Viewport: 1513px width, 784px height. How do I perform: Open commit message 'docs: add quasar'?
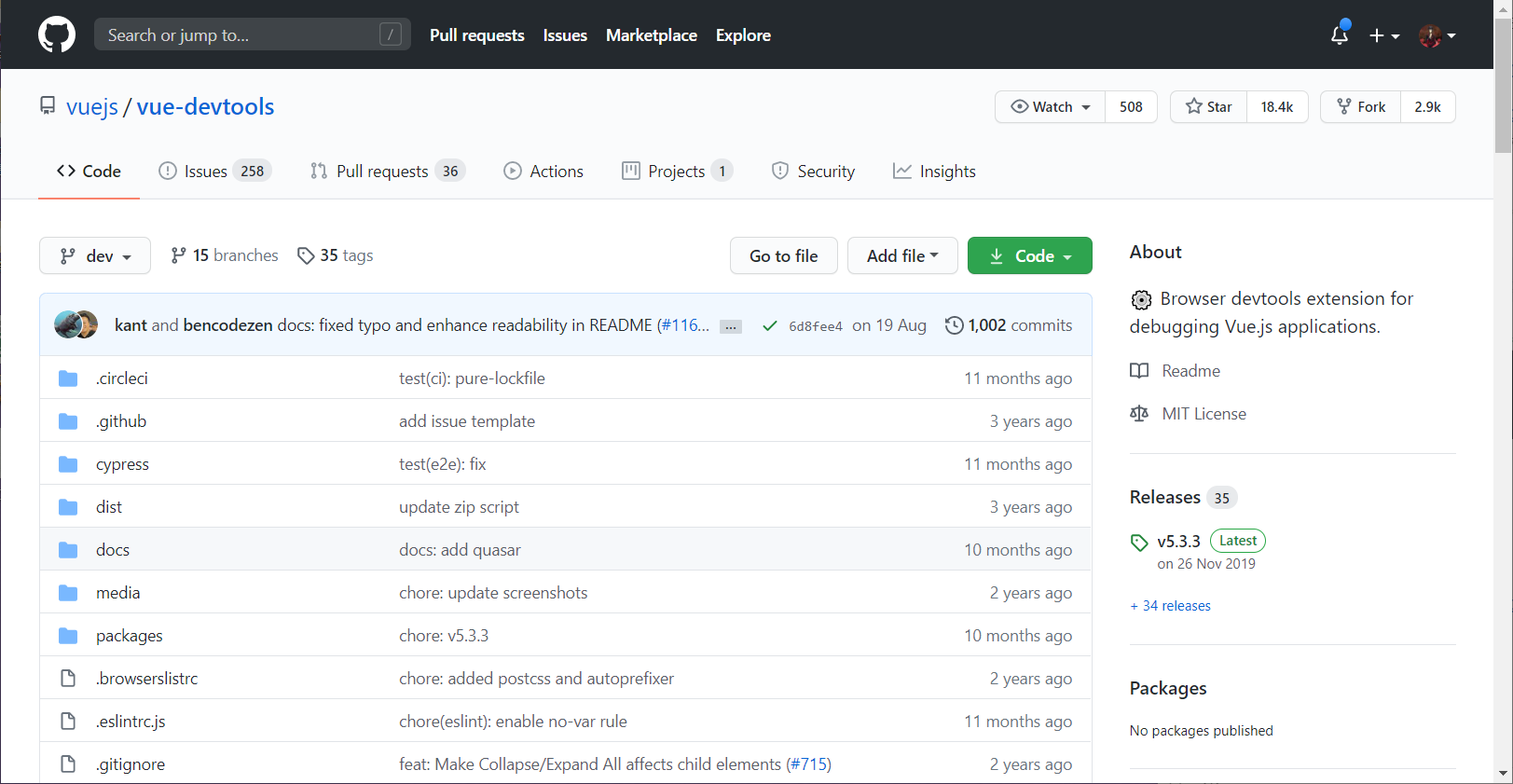click(460, 549)
